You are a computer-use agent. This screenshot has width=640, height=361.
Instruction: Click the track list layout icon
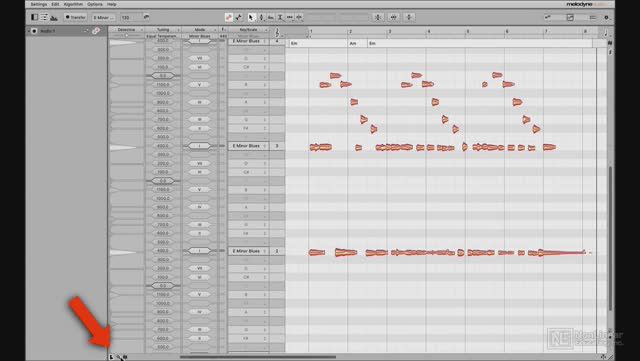(x=44, y=17)
